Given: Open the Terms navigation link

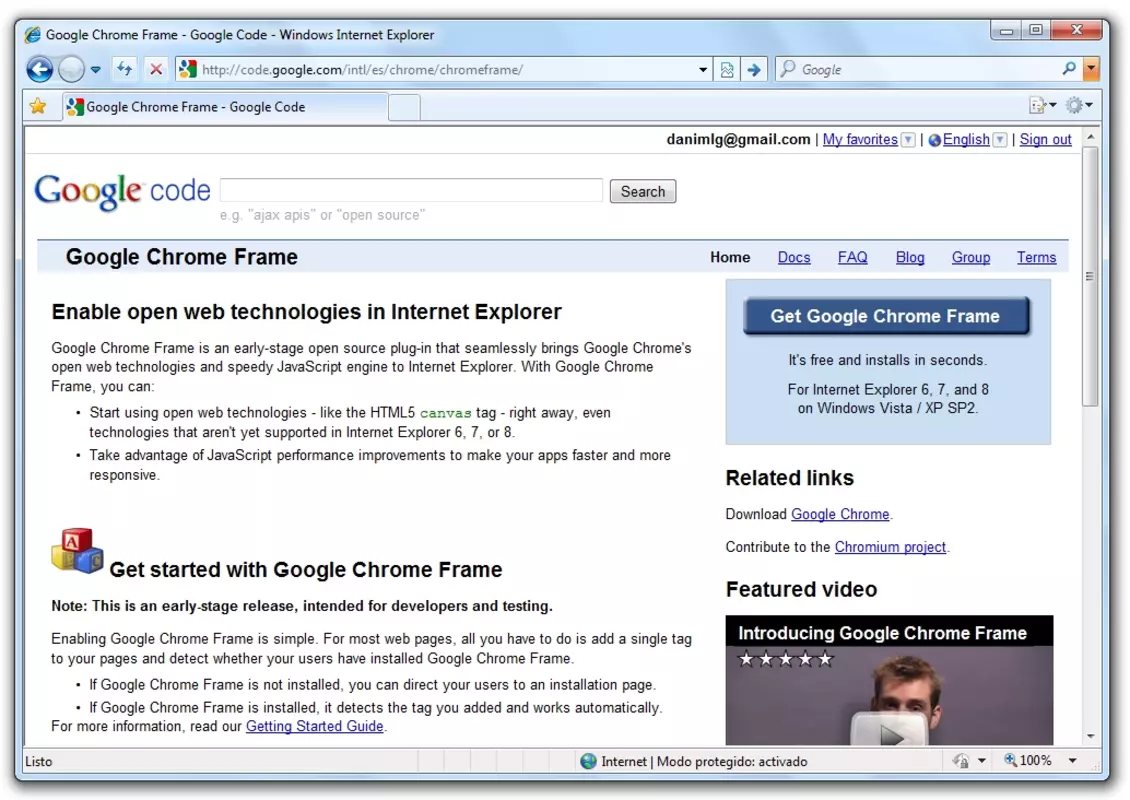Looking at the screenshot, I should pyautogui.click(x=1036, y=257).
